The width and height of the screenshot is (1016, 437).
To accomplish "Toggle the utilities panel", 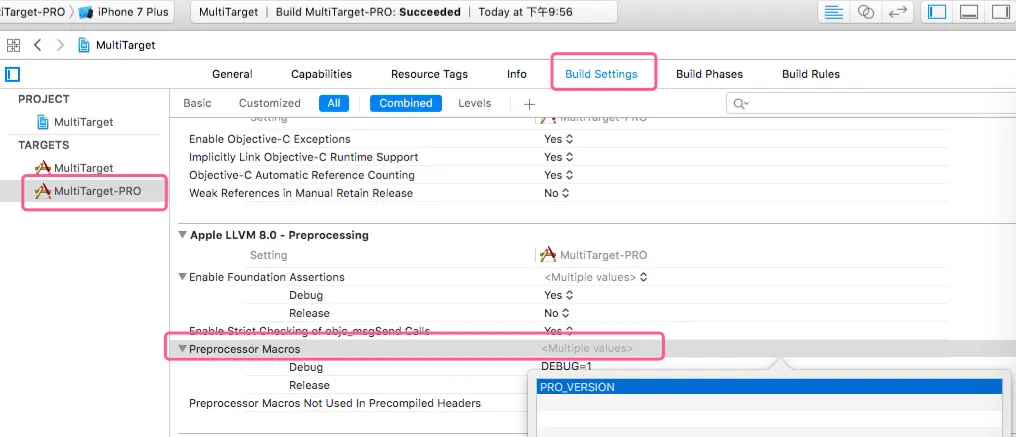I will (x=1000, y=12).
